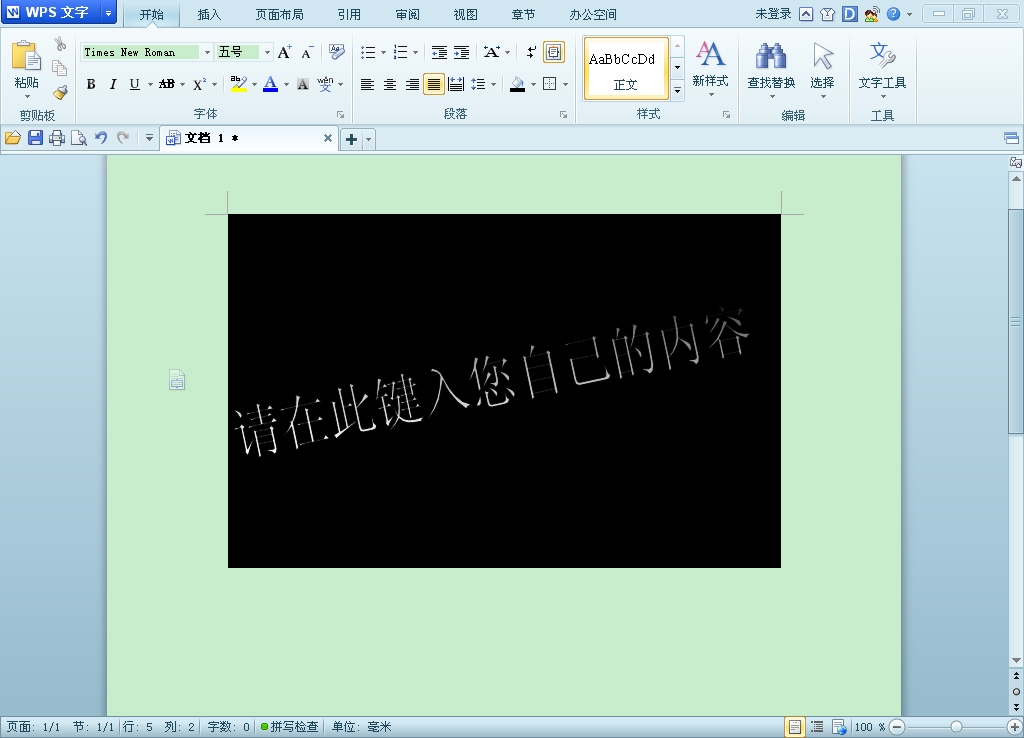Align text left
1024x738 pixels.
tap(368, 84)
